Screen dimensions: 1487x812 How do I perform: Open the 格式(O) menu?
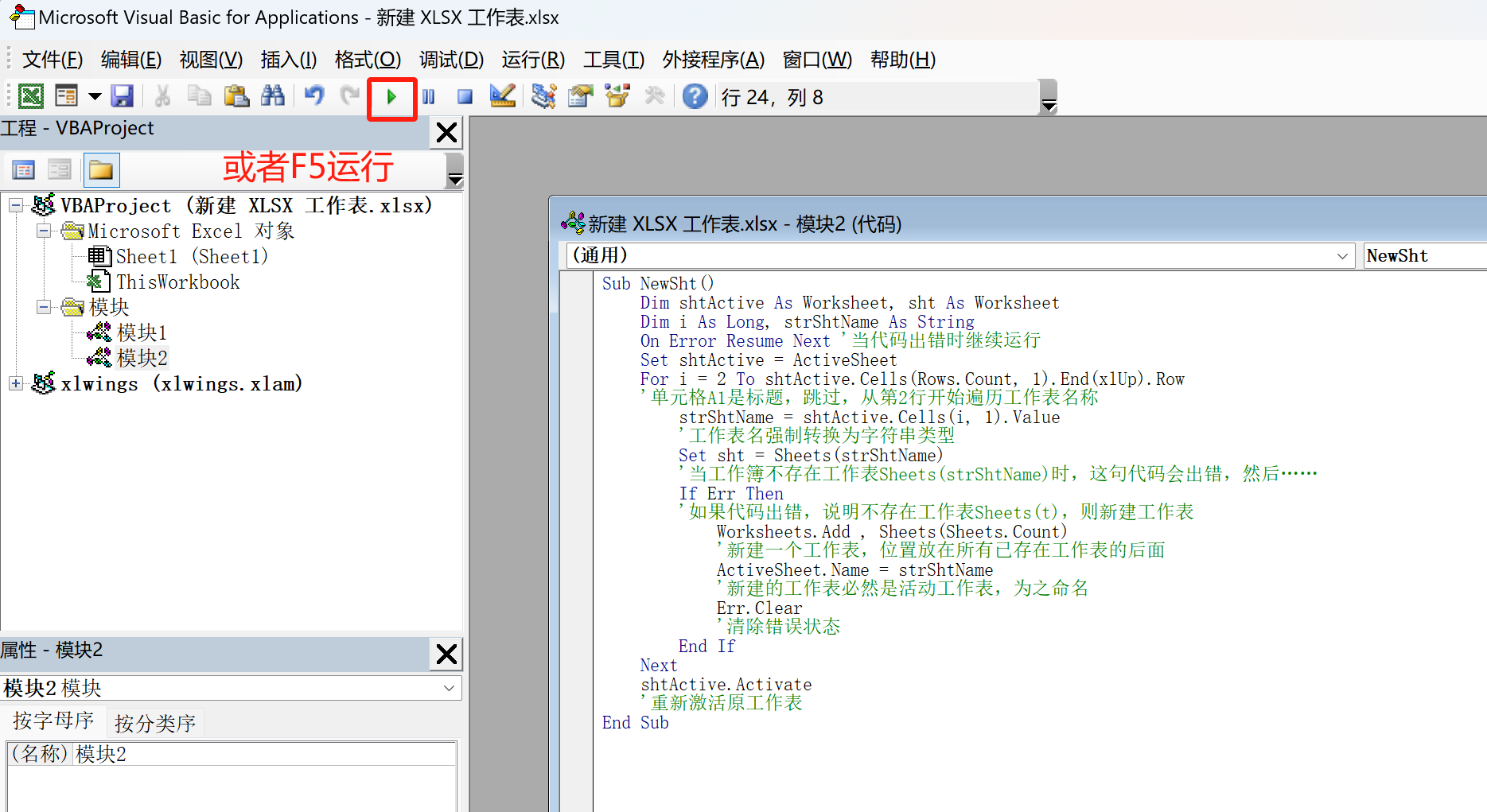click(368, 60)
